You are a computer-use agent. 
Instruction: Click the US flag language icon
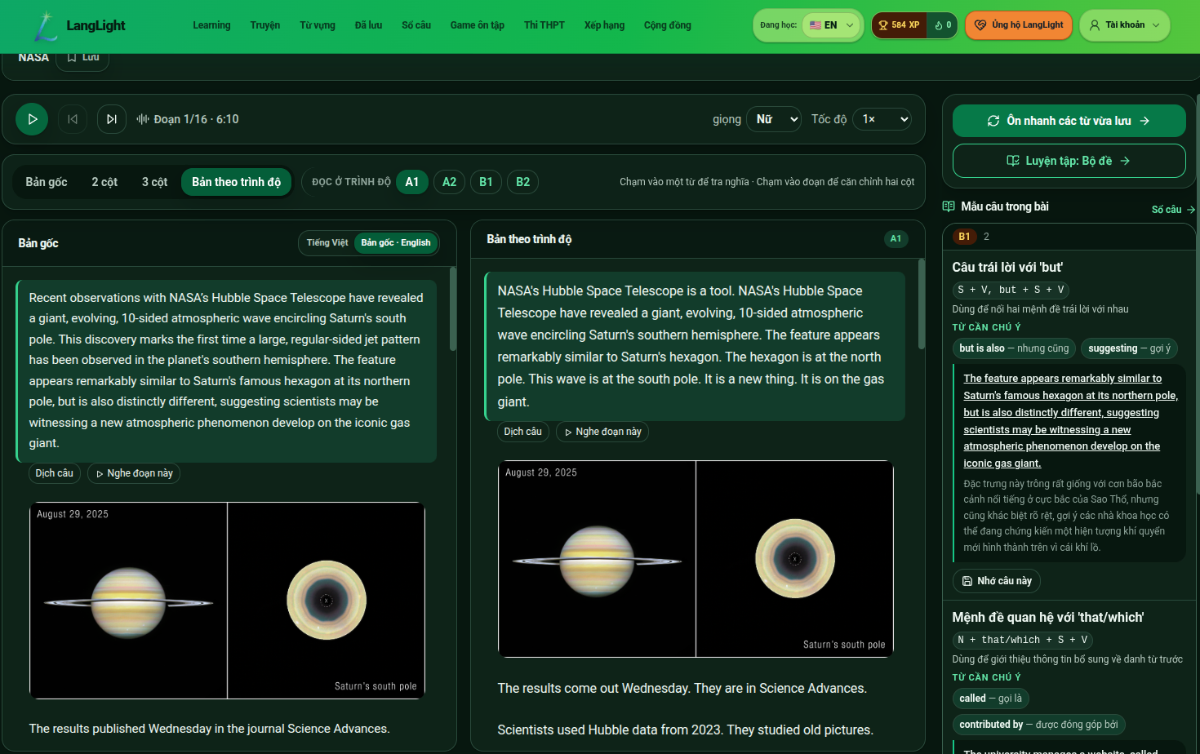[816, 25]
